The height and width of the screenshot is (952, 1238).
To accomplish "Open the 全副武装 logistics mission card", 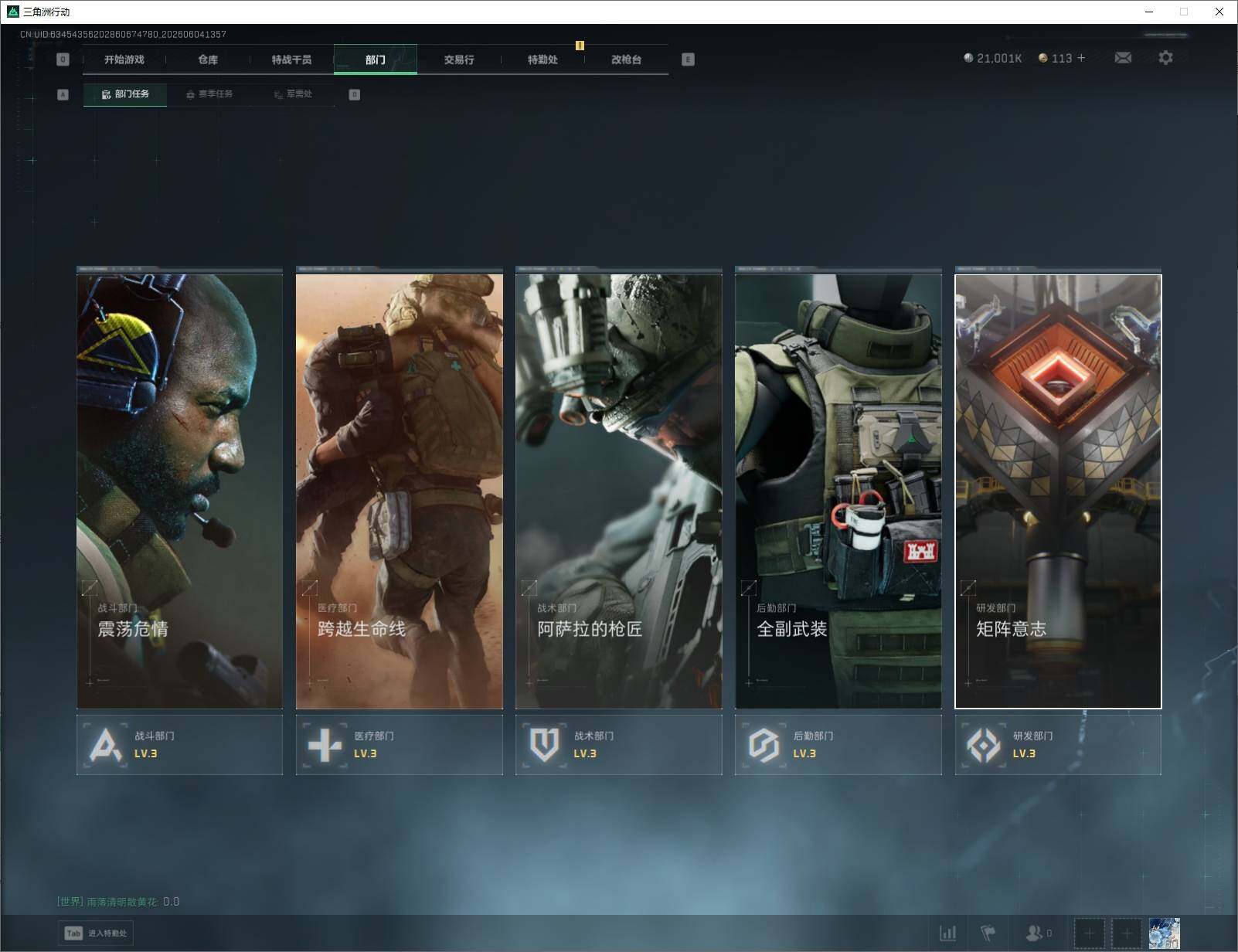I will coord(838,491).
